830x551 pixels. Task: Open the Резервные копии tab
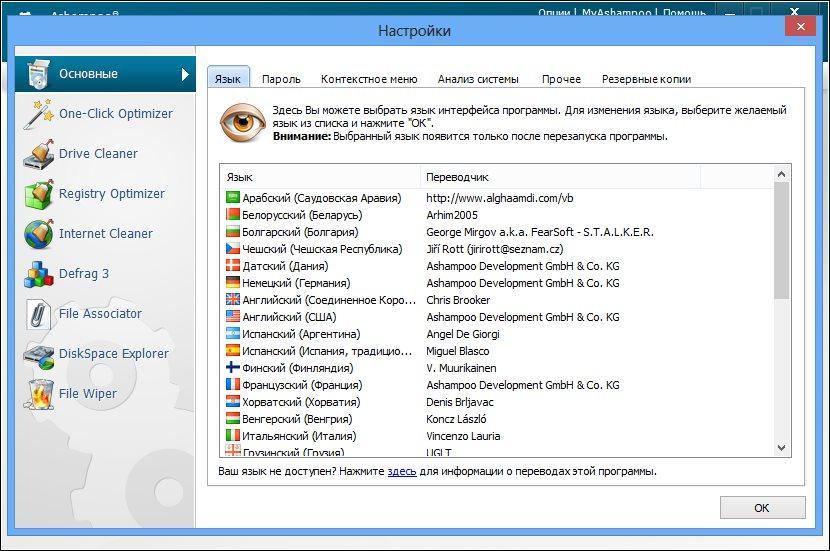click(x=646, y=79)
